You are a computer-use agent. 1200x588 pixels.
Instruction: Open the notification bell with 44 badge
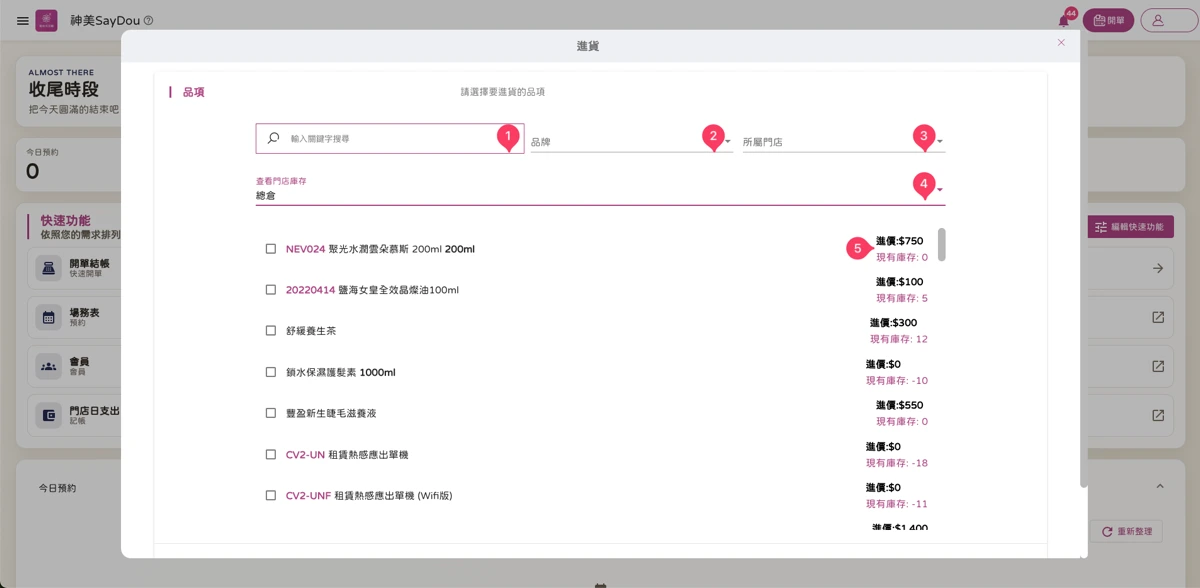click(1065, 21)
